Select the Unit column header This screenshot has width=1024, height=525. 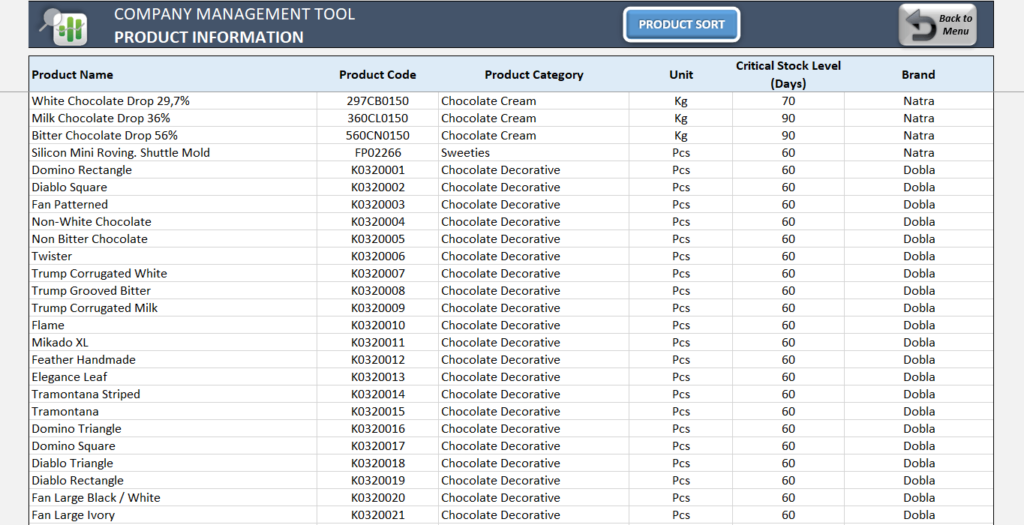681,75
